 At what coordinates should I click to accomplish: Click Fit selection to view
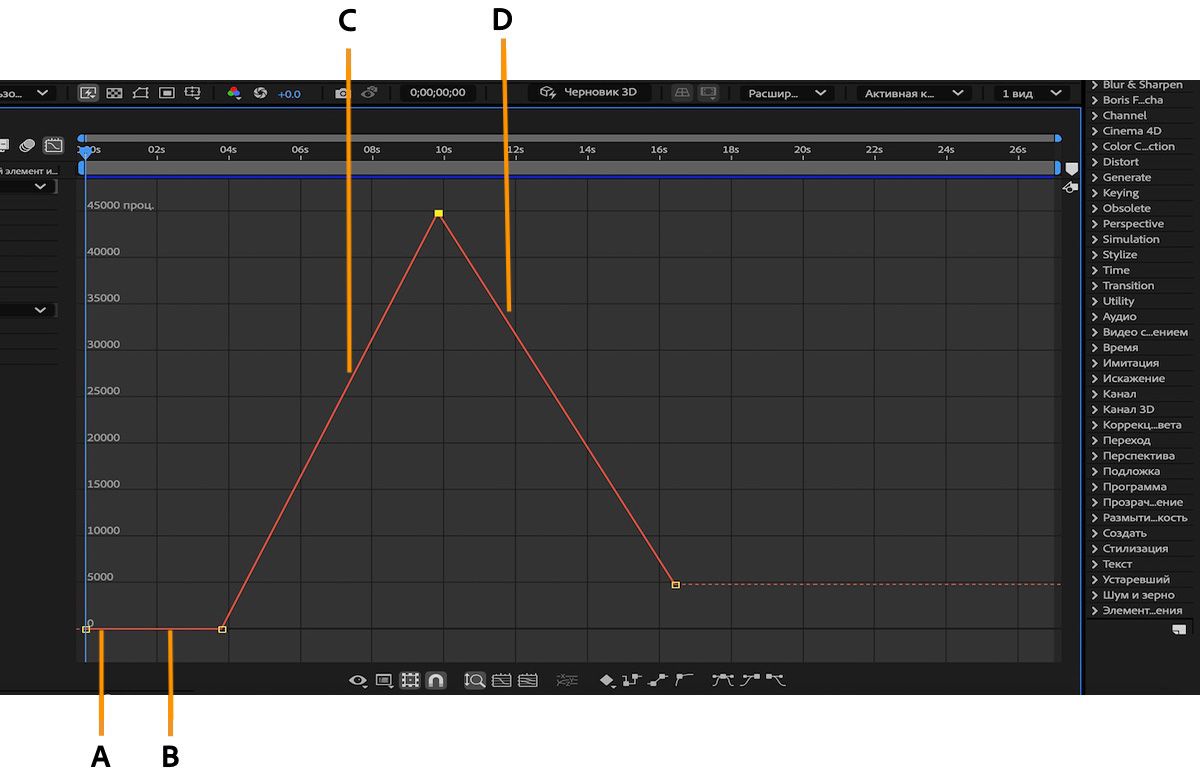point(502,680)
